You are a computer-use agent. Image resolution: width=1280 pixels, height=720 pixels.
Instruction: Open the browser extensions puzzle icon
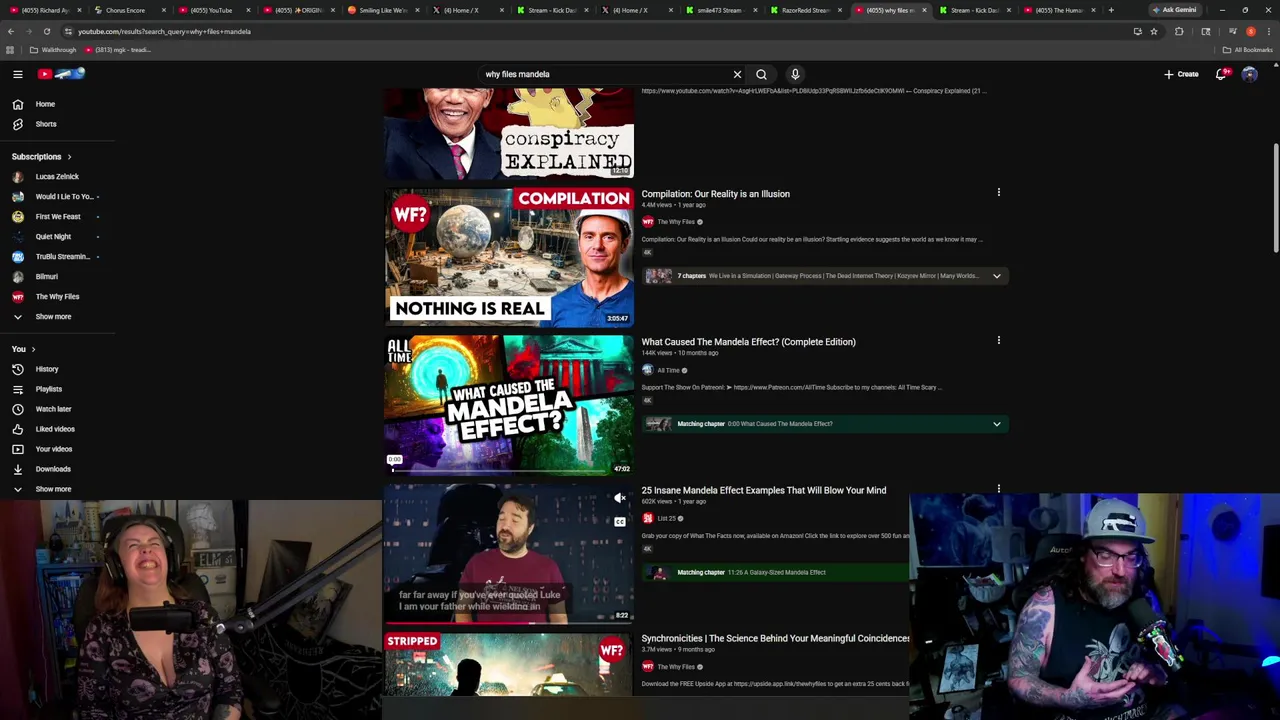coord(1179,31)
